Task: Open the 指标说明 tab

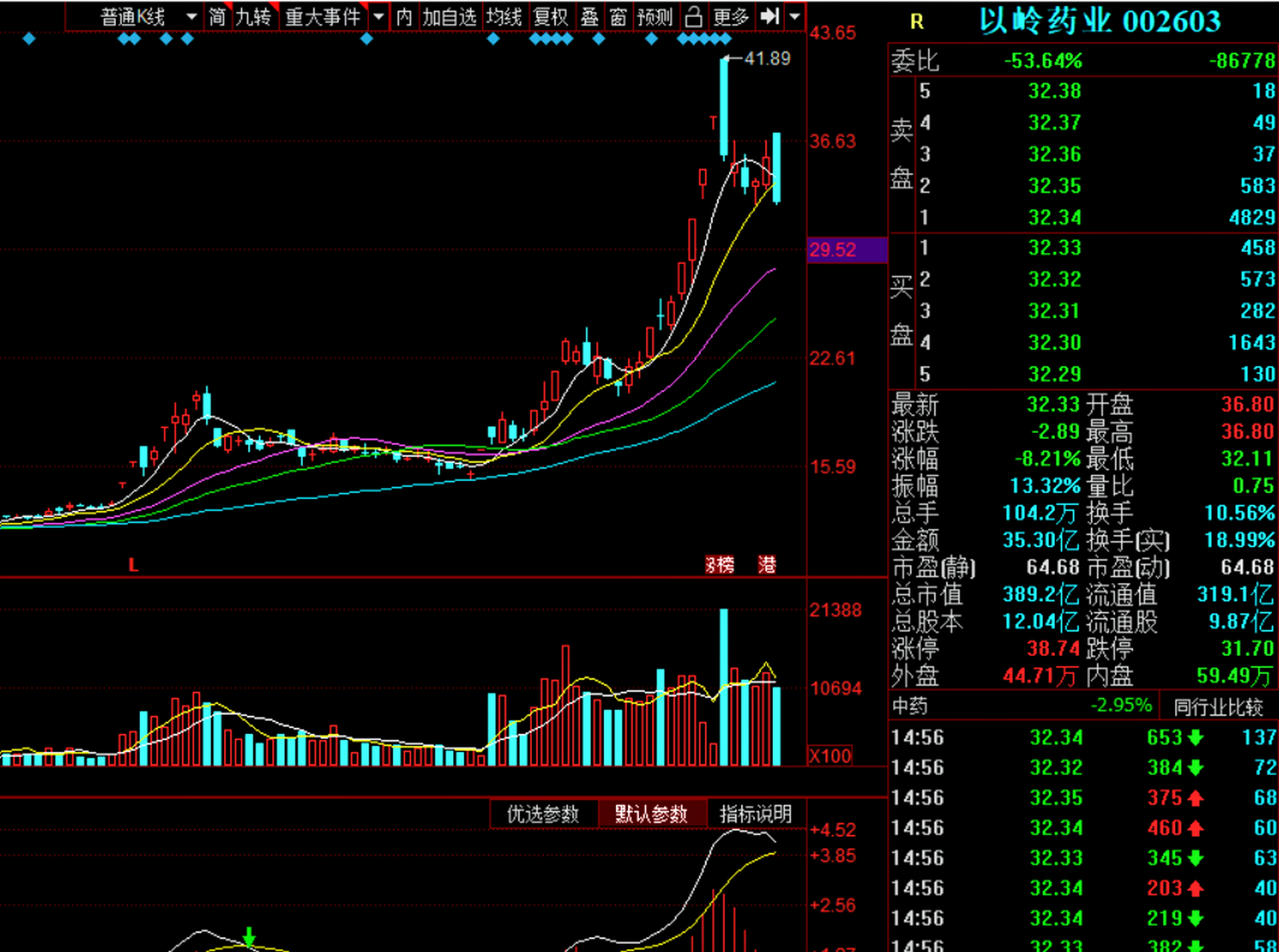Action: point(756,814)
